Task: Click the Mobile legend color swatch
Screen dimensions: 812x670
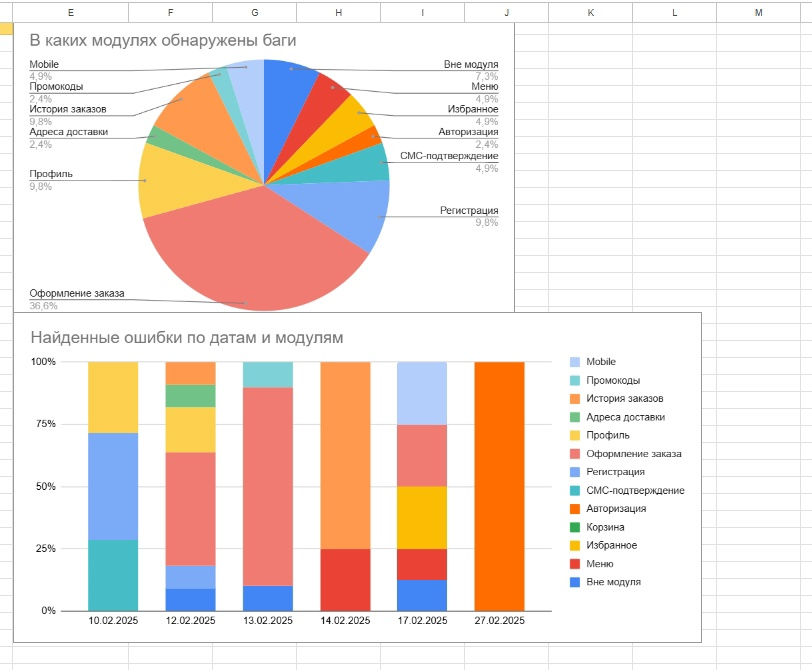Action: click(575, 362)
